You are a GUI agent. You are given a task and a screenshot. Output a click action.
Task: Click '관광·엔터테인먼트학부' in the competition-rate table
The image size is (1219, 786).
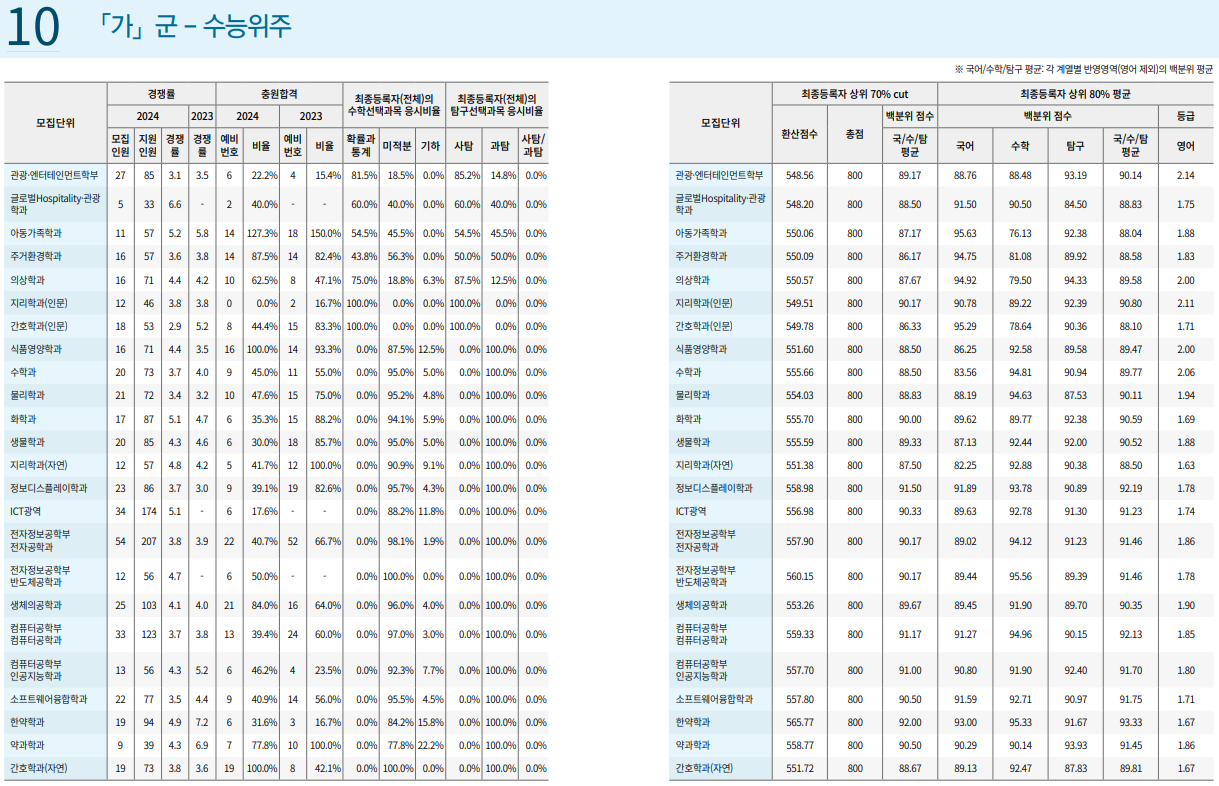pos(54,175)
